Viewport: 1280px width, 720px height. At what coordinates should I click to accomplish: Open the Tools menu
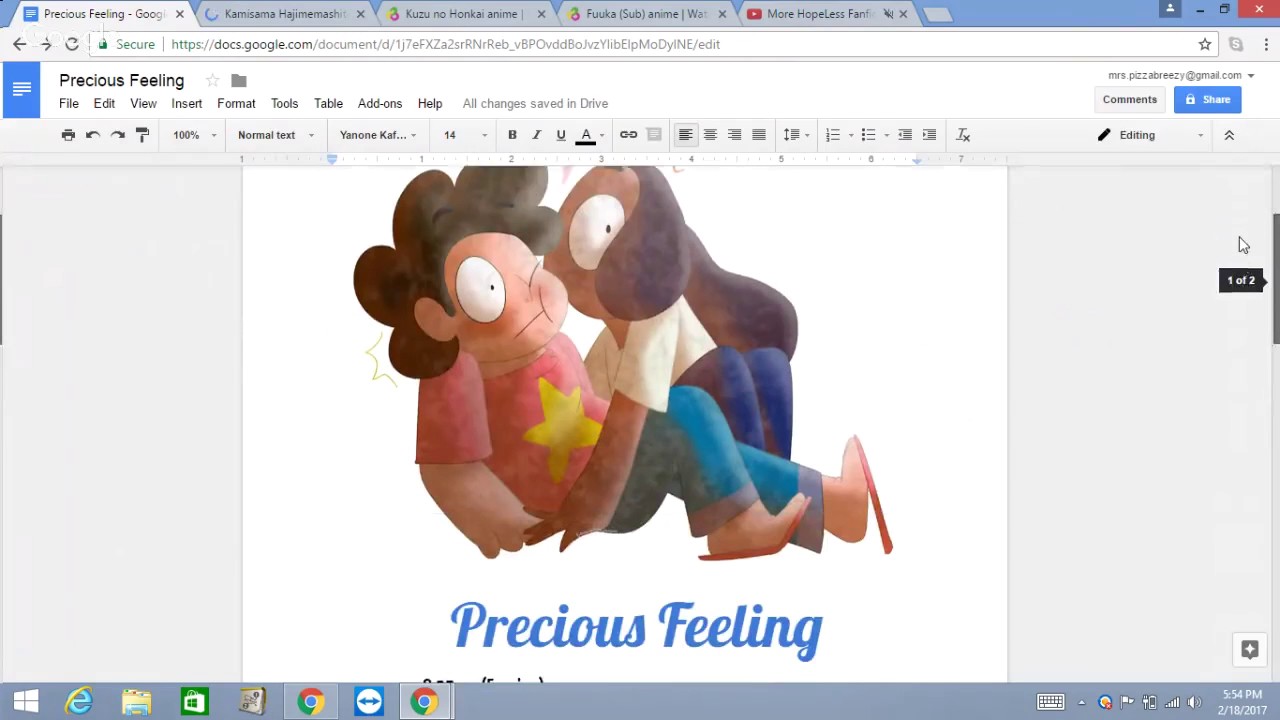pyautogui.click(x=284, y=103)
